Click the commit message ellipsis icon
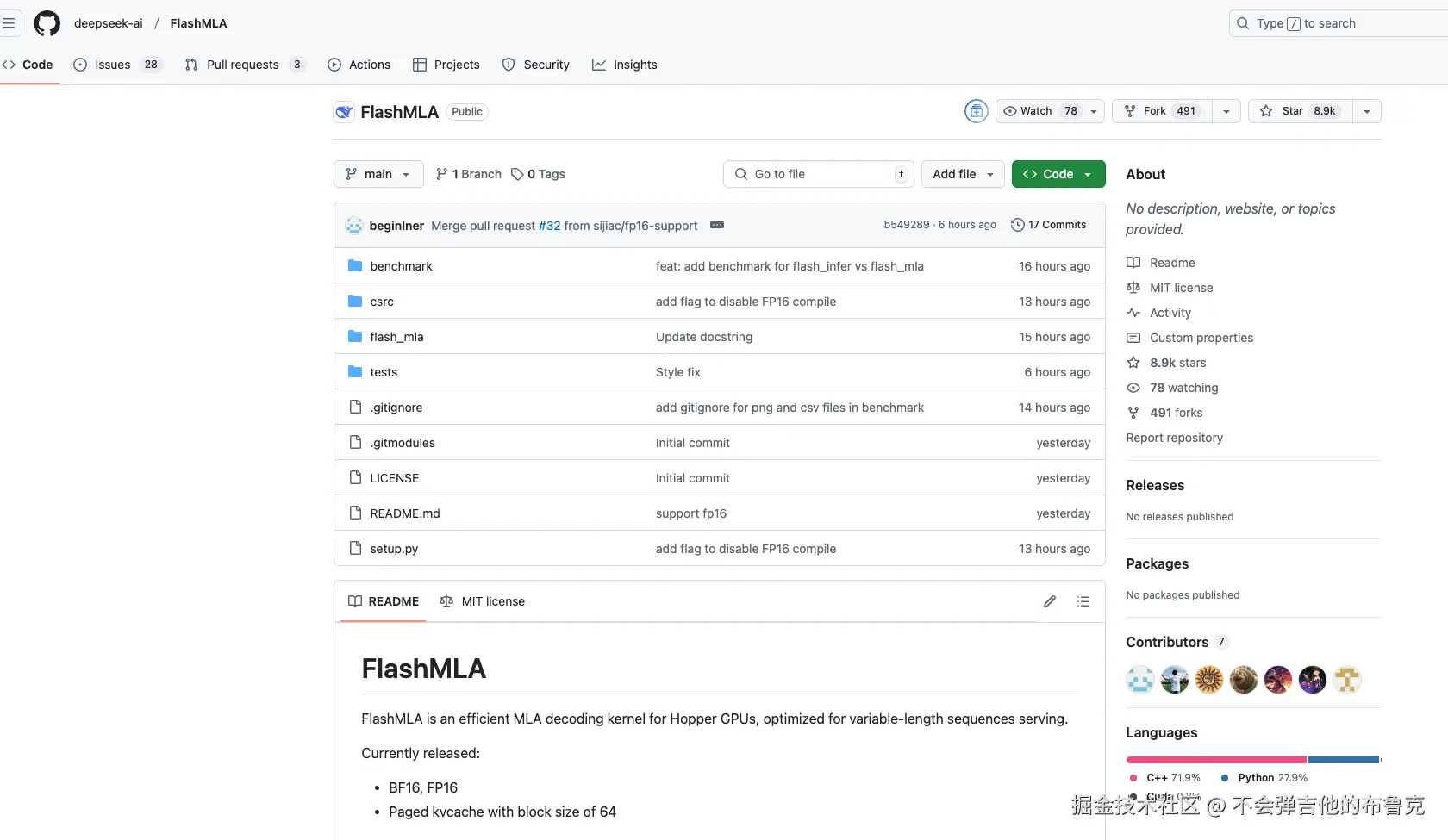Viewport: 1448px width, 840px height. pyautogui.click(x=717, y=225)
